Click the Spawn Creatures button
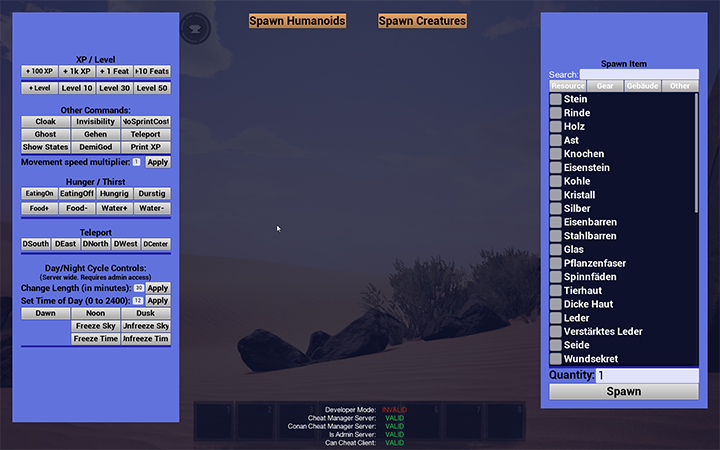The width and height of the screenshot is (720, 450). tap(422, 21)
